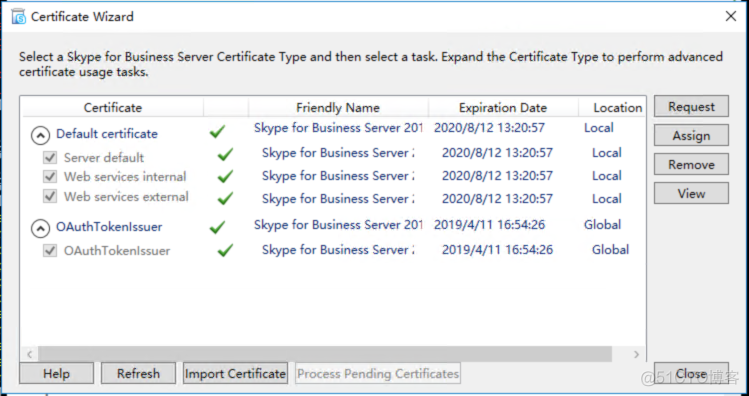Select the Web services external label
This screenshot has width=749, height=396.
126,196
